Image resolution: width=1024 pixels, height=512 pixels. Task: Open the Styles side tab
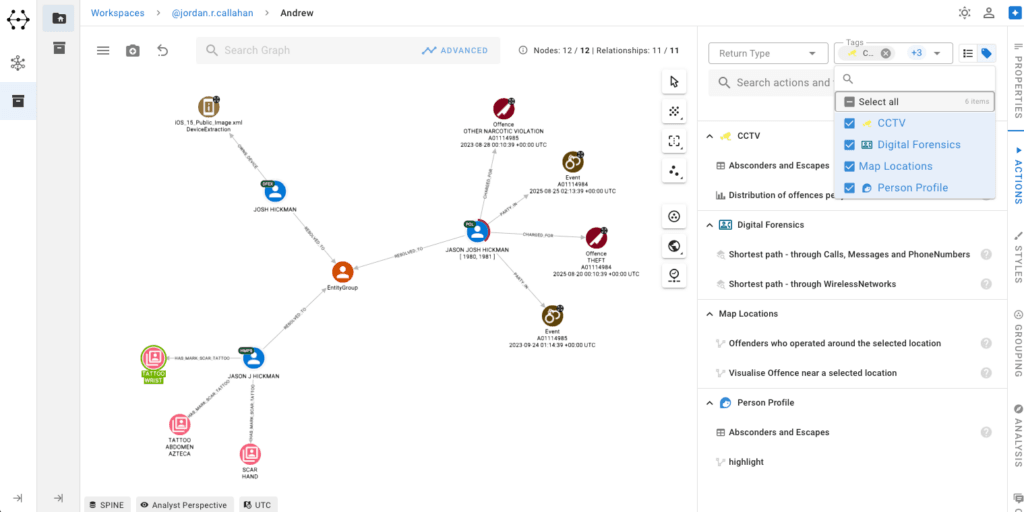click(x=1016, y=257)
